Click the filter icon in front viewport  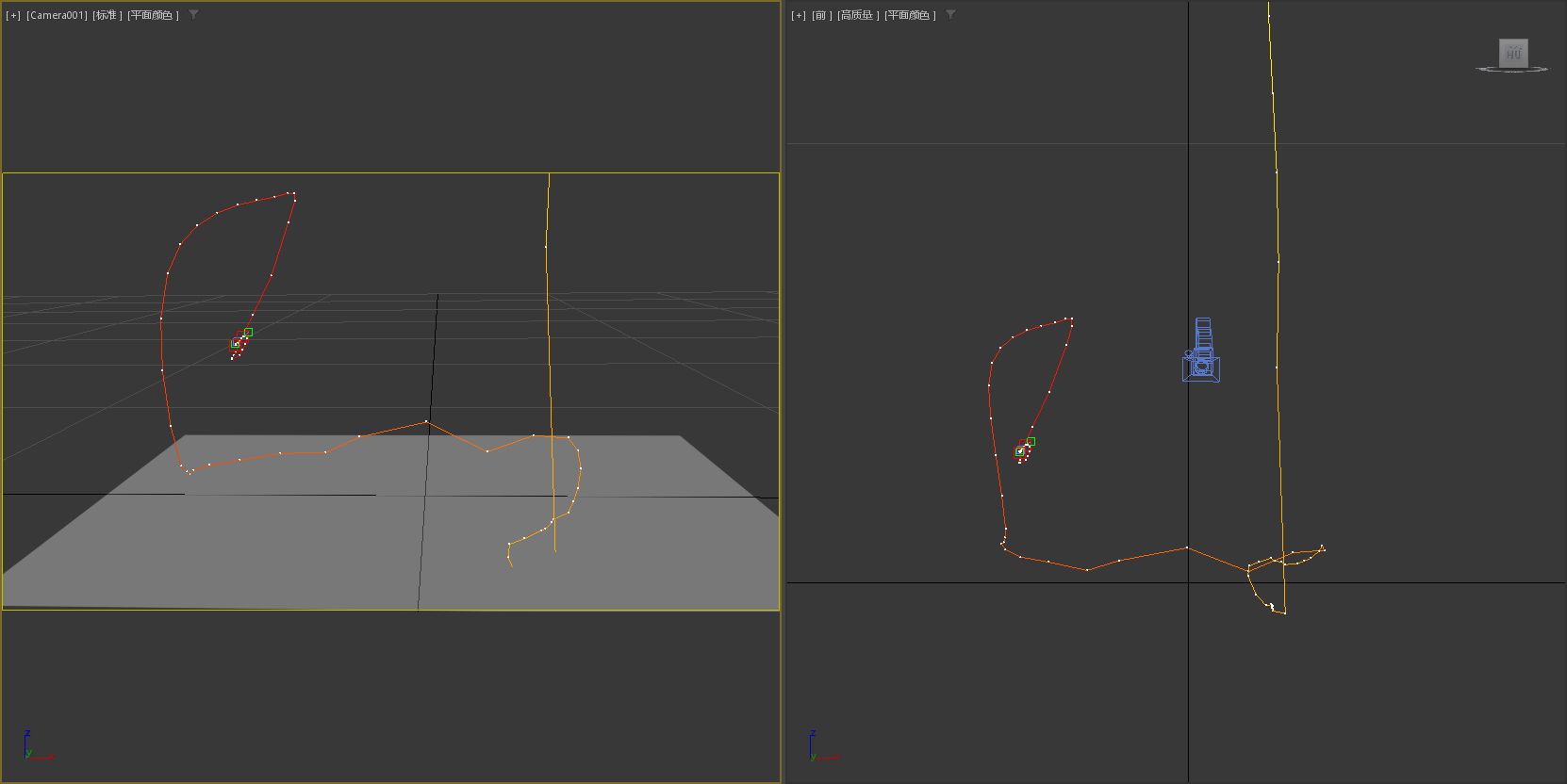[950, 15]
